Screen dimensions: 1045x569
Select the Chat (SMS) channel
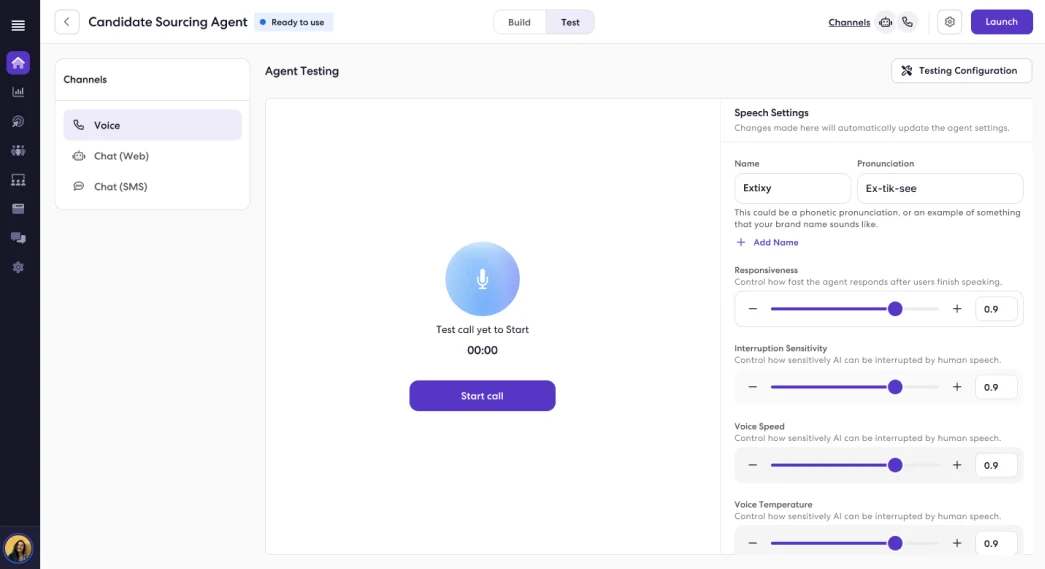[x=153, y=187]
